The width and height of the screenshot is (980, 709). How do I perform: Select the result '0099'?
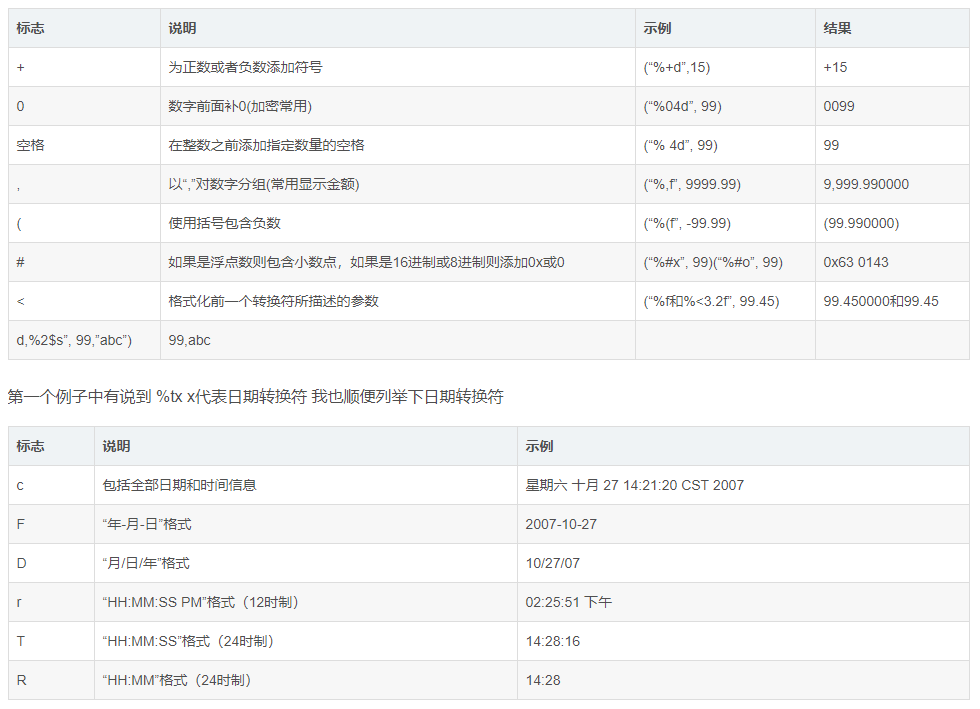(x=839, y=106)
